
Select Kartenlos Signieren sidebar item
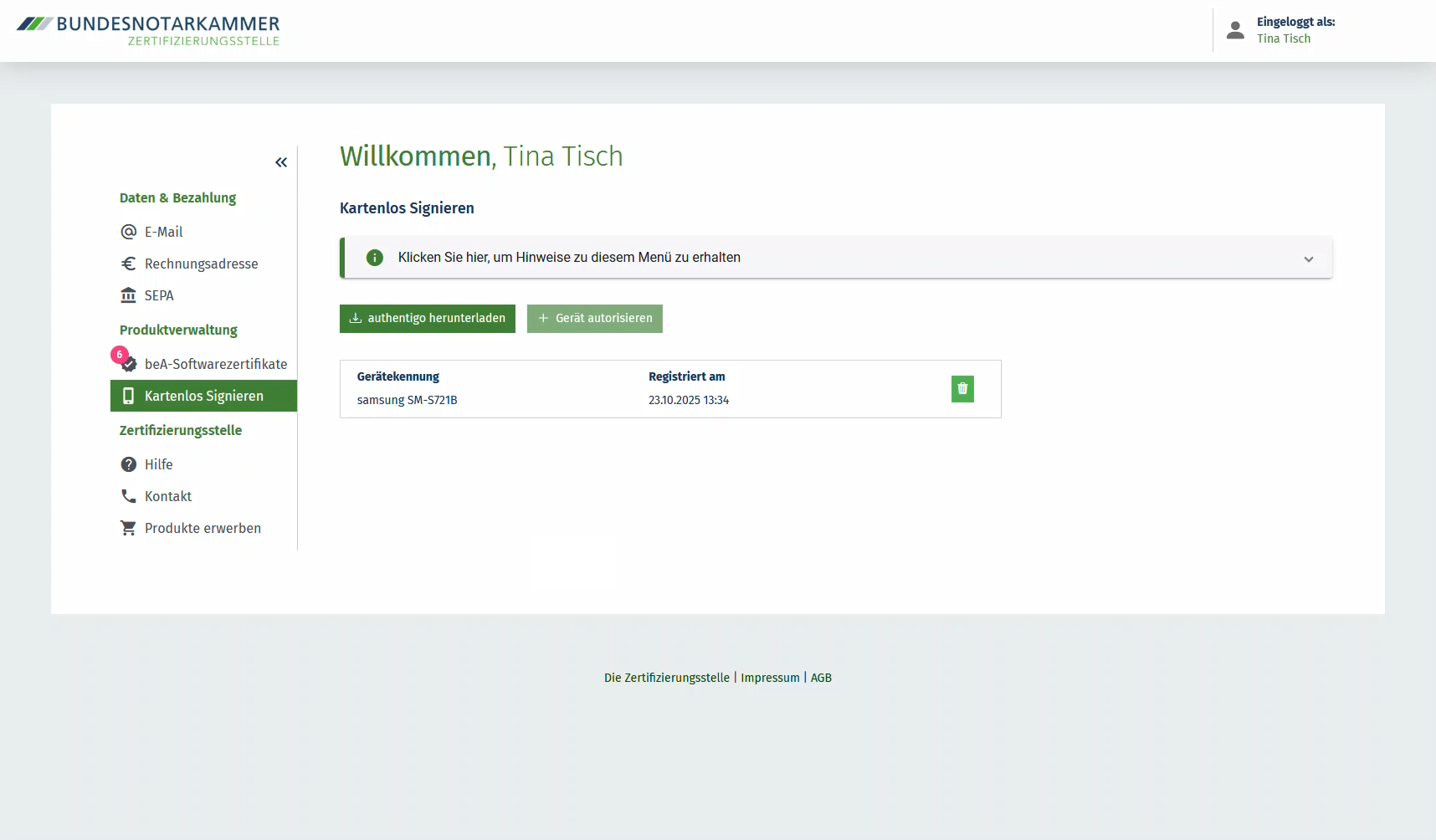[x=203, y=396]
